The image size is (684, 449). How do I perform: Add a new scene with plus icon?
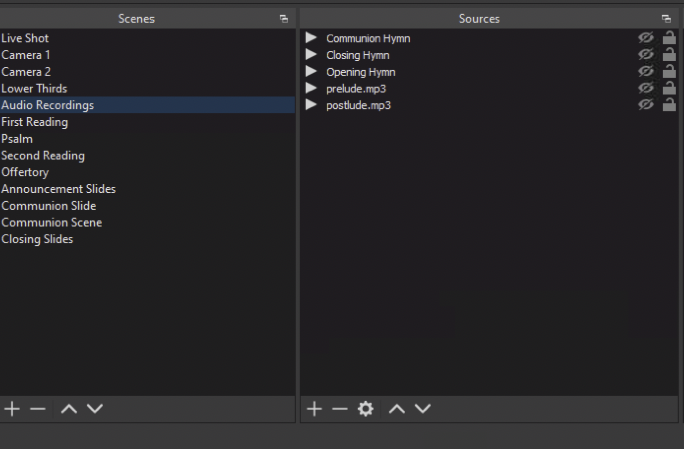[12, 409]
